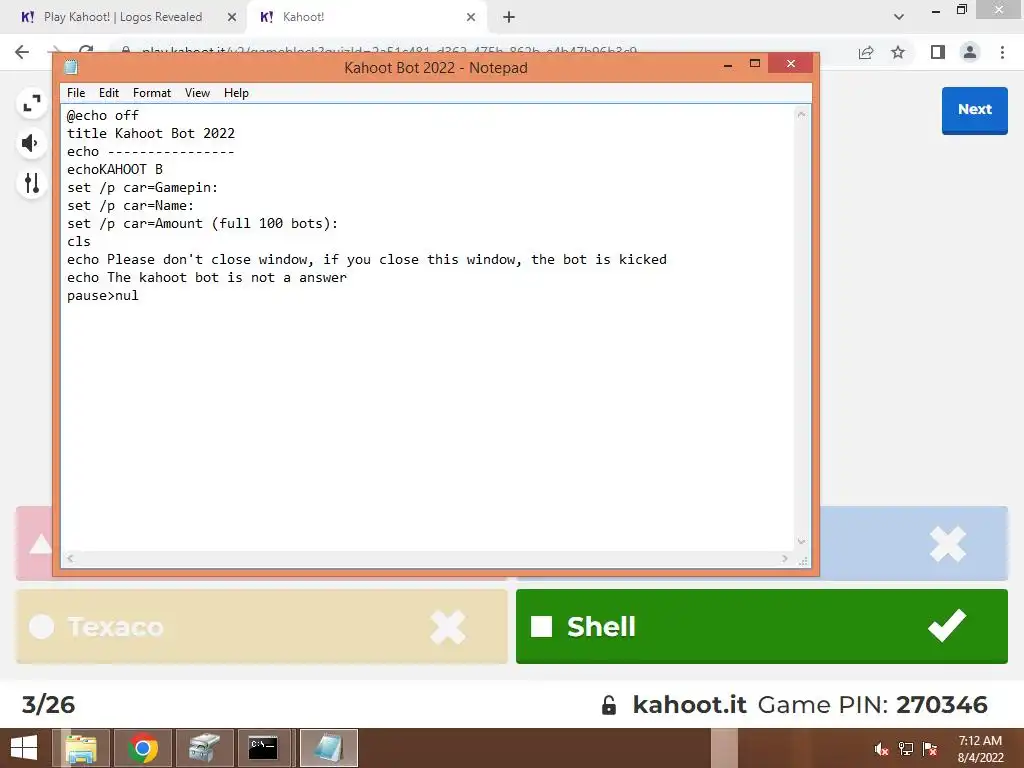Screen dimensions: 1024x768
Task: Toggle Kahoot fullscreen mode icon
Action: pos(31,103)
